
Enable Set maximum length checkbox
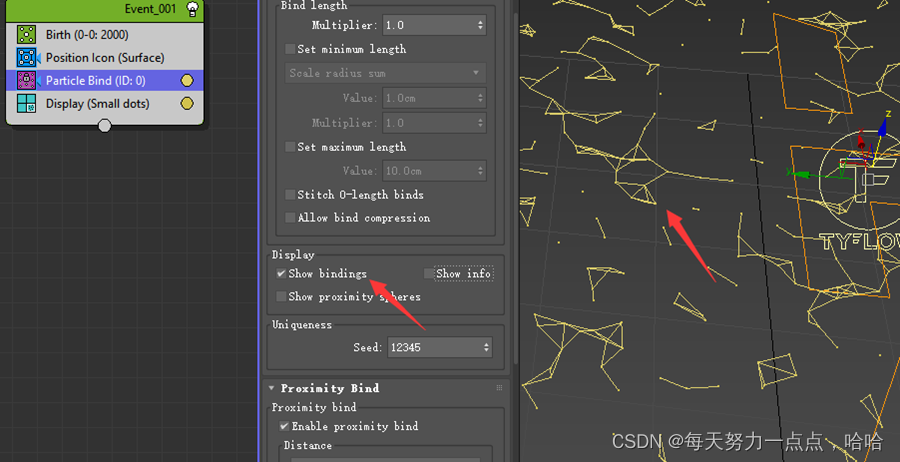(x=290, y=147)
